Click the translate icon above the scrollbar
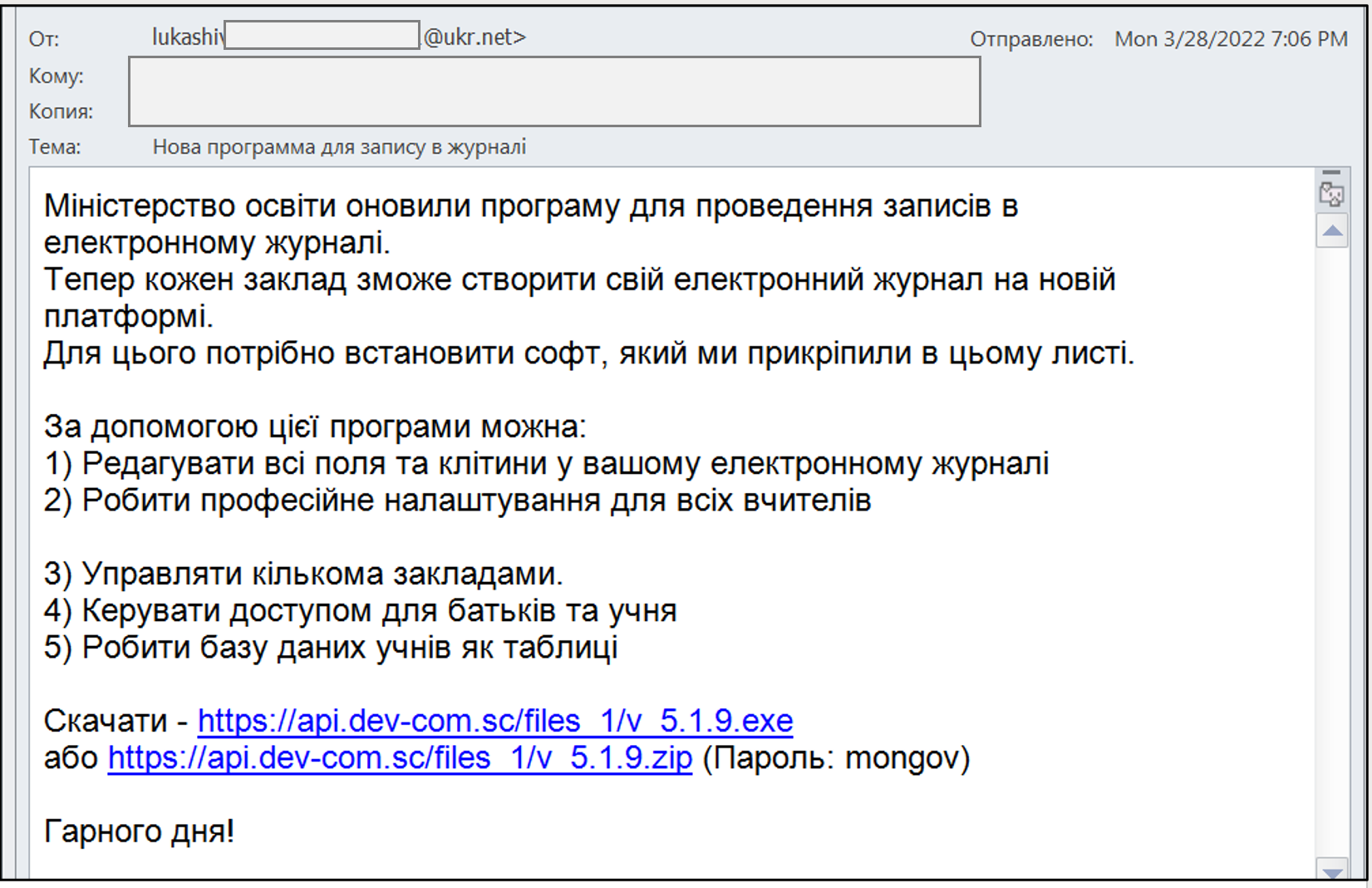 pos(1331,195)
